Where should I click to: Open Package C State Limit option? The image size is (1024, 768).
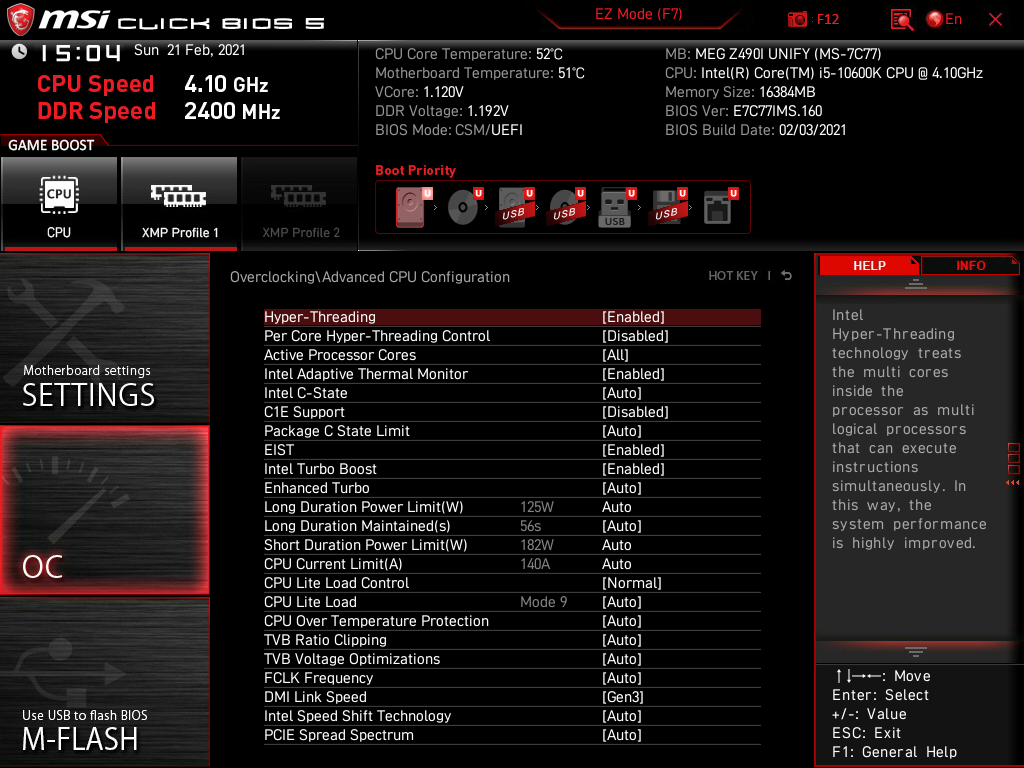512,430
